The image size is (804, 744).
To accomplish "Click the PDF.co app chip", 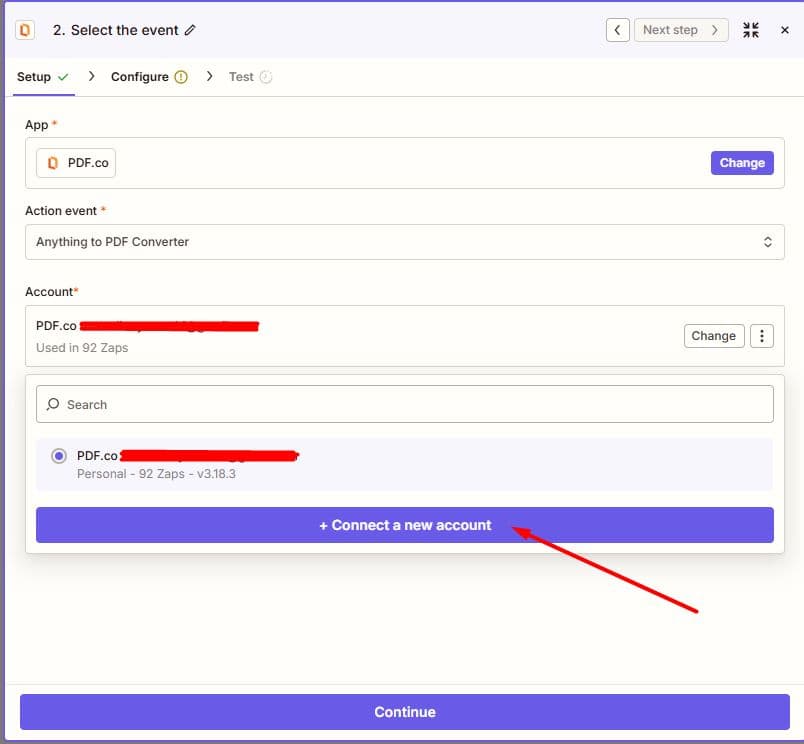I will pos(76,163).
